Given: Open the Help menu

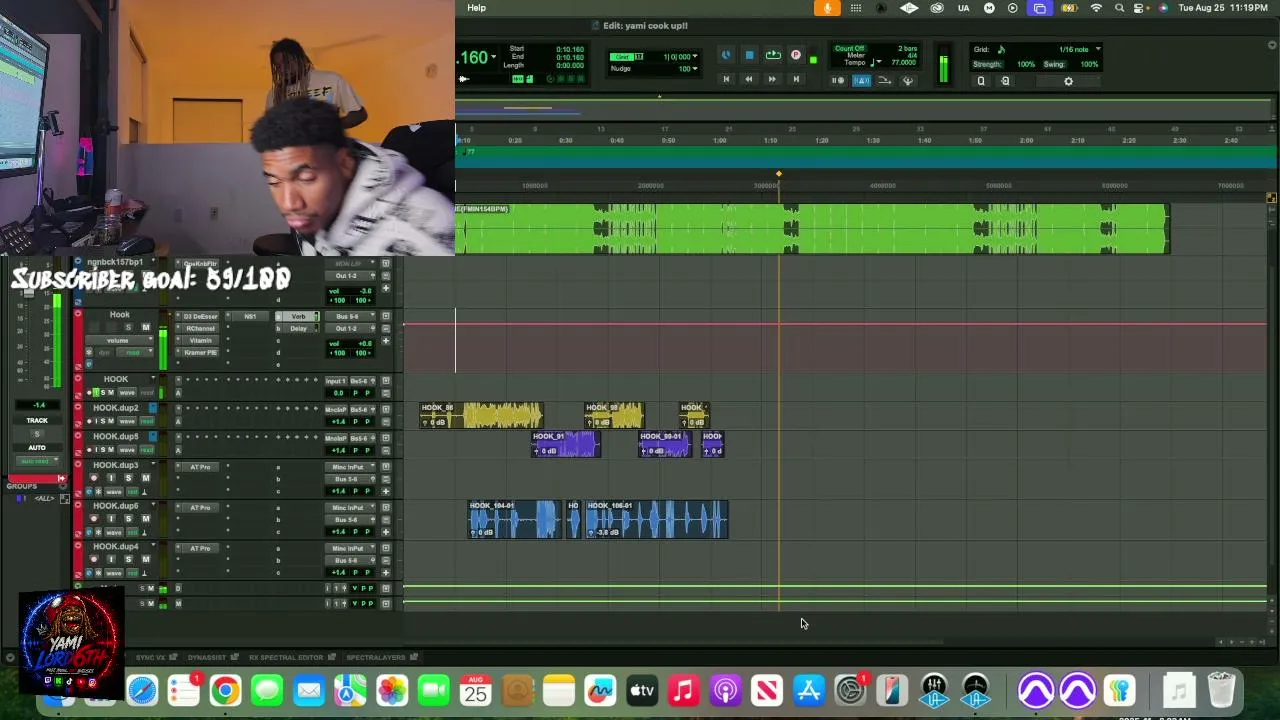Looking at the screenshot, I should tap(477, 8).
